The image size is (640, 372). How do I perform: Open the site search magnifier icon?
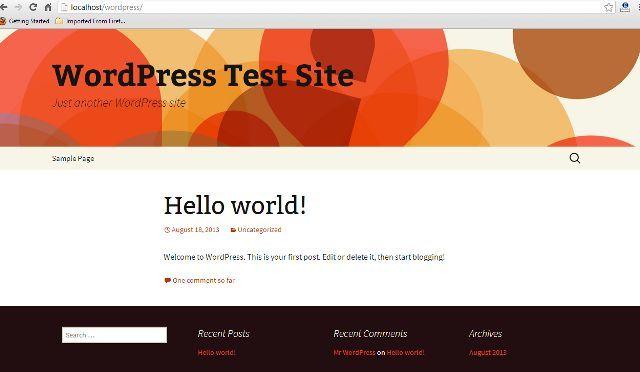pyautogui.click(x=575, y=158)
